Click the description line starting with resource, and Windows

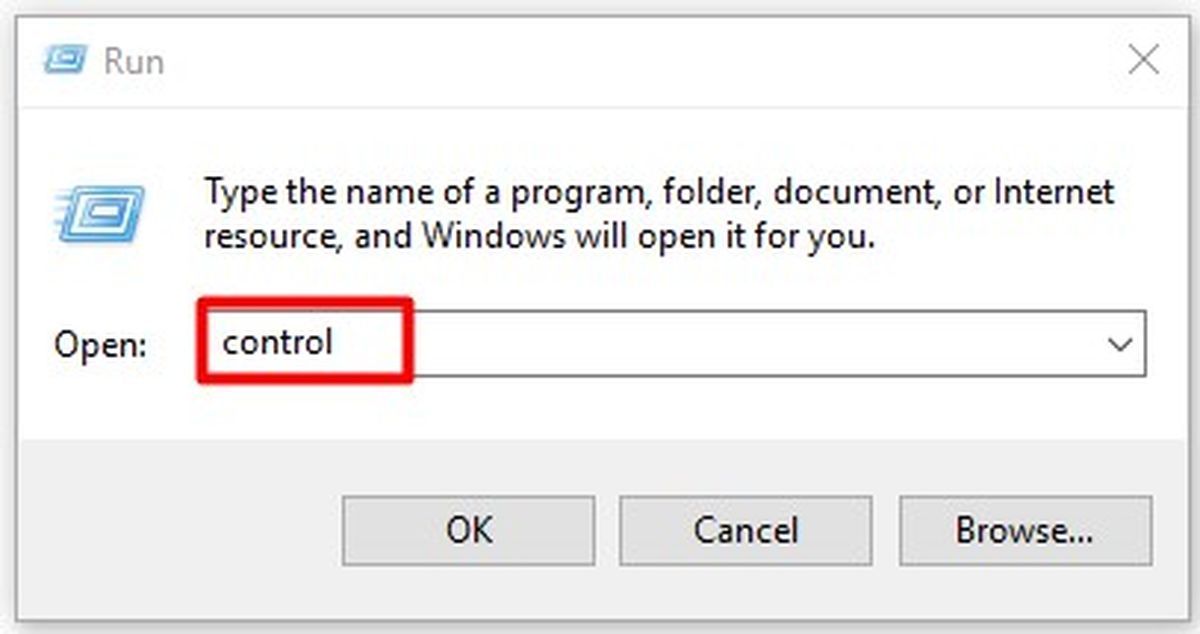540,238
